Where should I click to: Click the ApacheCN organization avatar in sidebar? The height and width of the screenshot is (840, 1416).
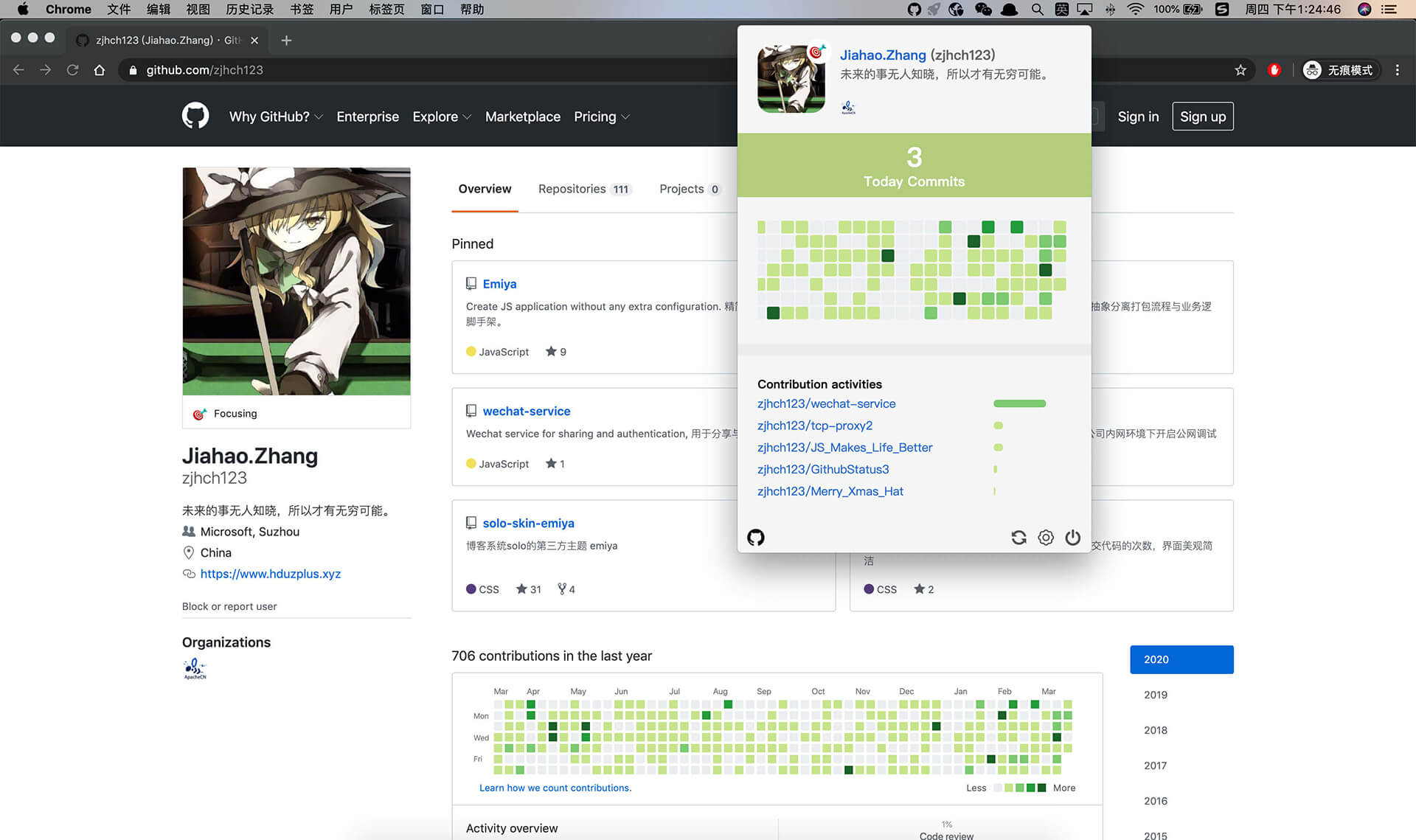pyautogui.click(x=195, y=669)
